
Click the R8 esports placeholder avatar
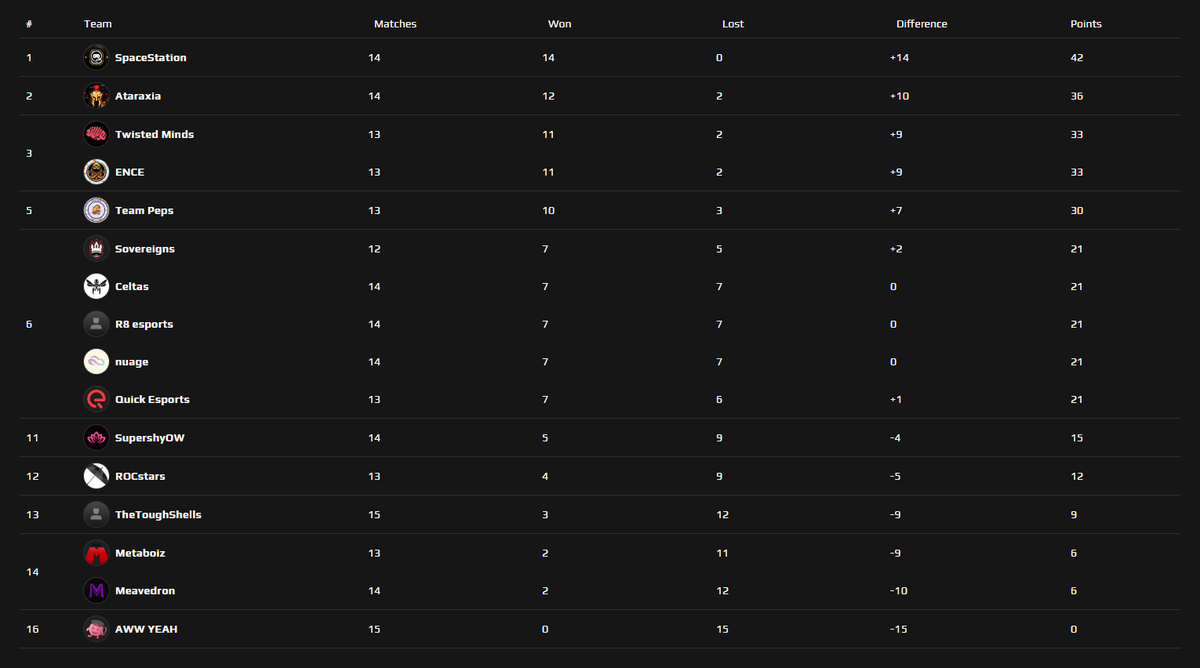pos(96,324)
